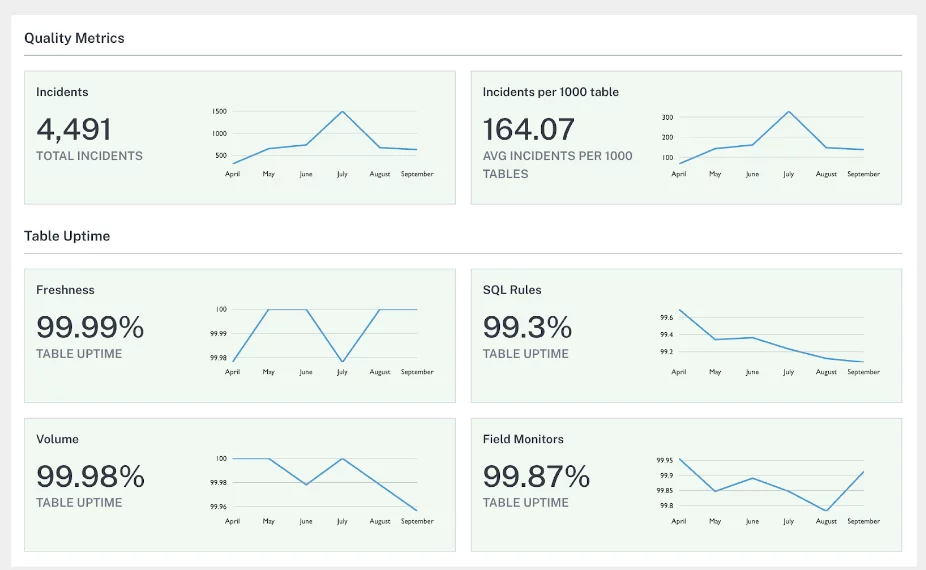Viewport: 926px width, 570px height.
Task: Click the 99.98% Volume uptime value
Action: click(90, 476)
